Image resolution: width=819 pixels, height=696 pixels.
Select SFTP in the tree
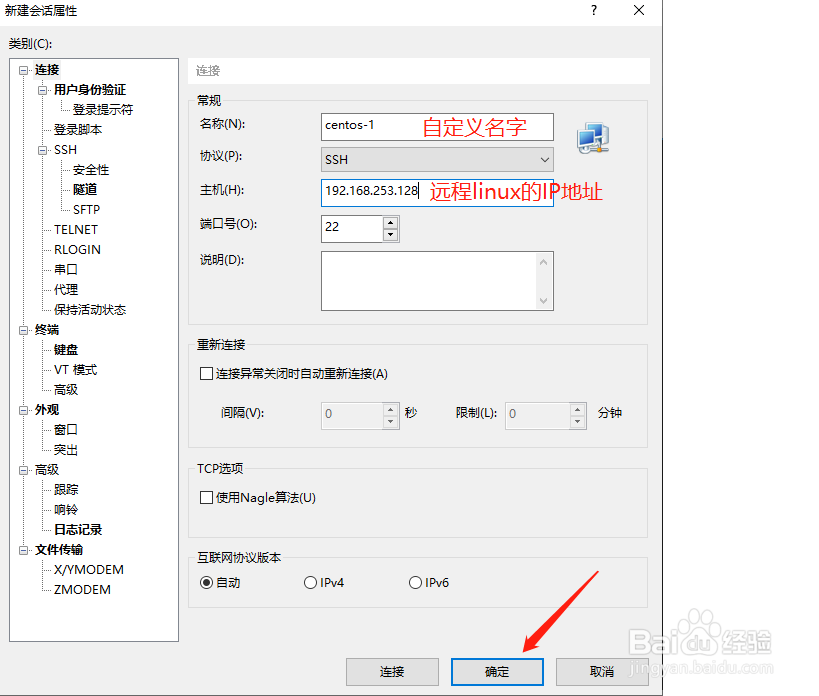(x=86, y=209)
